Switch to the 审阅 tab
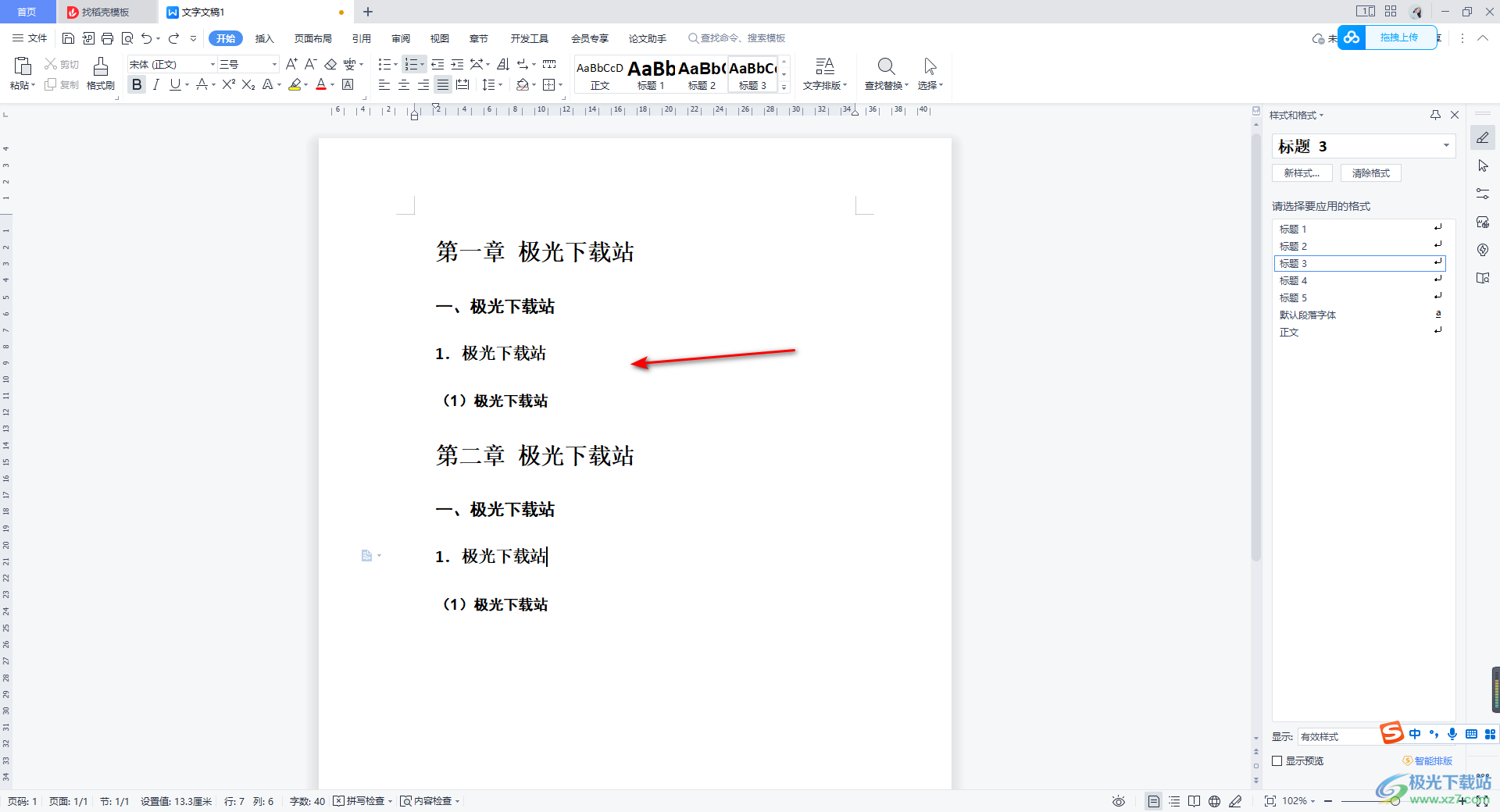Screen dimensions: 1500x812 [x=401, y=38]
